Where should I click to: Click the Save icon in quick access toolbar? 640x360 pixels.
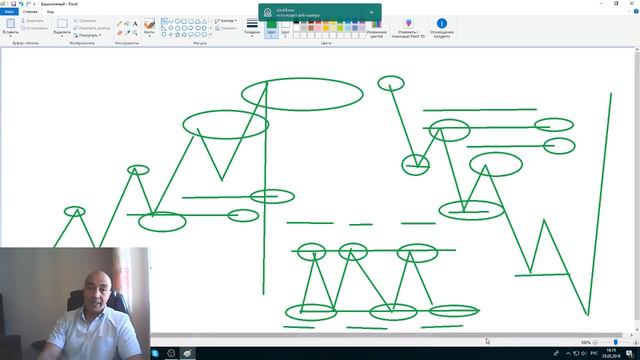[x=13, y=4]
